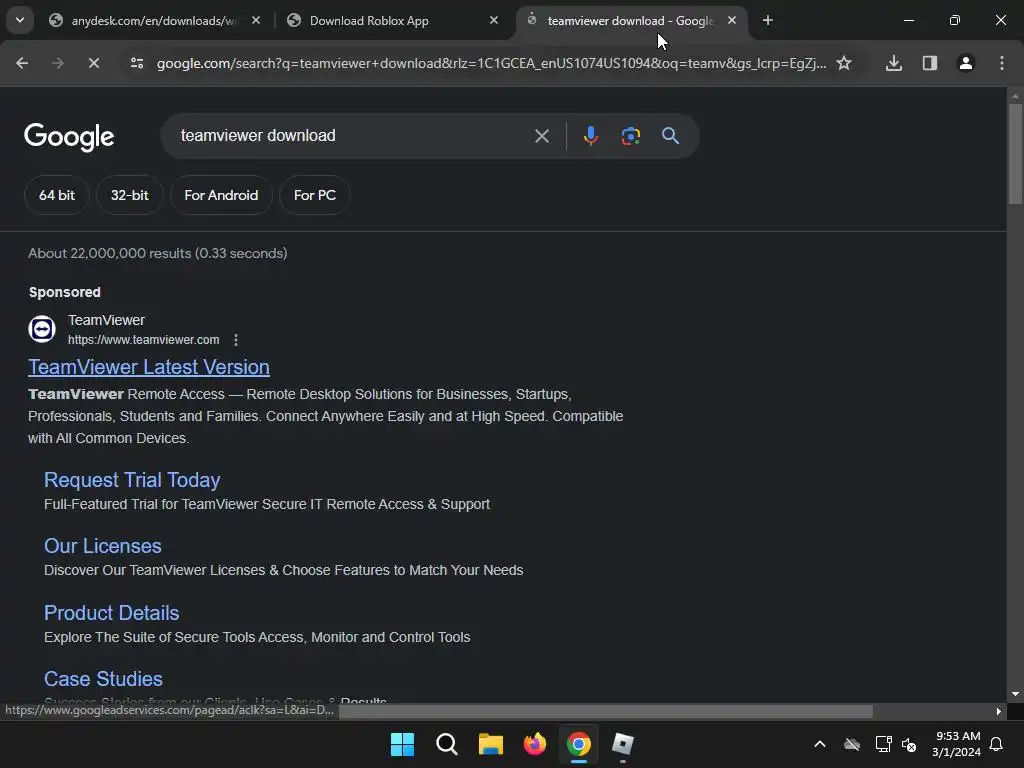Open the notifications bell
1024x768 pixels.
point(997,744)
